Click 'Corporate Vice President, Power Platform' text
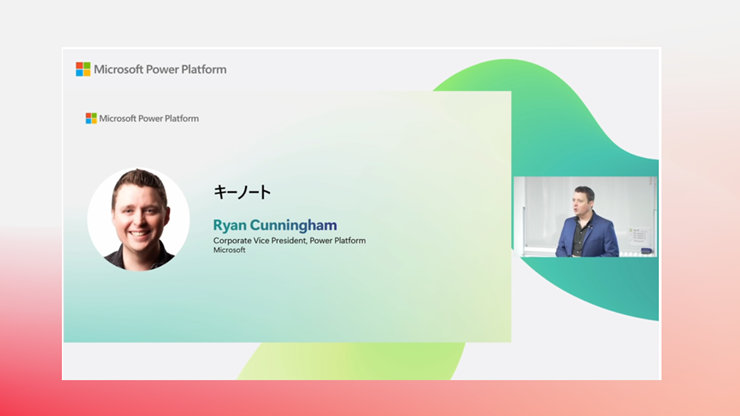The width and height of the screenshot is (740, 417). [x=289, y=241]
